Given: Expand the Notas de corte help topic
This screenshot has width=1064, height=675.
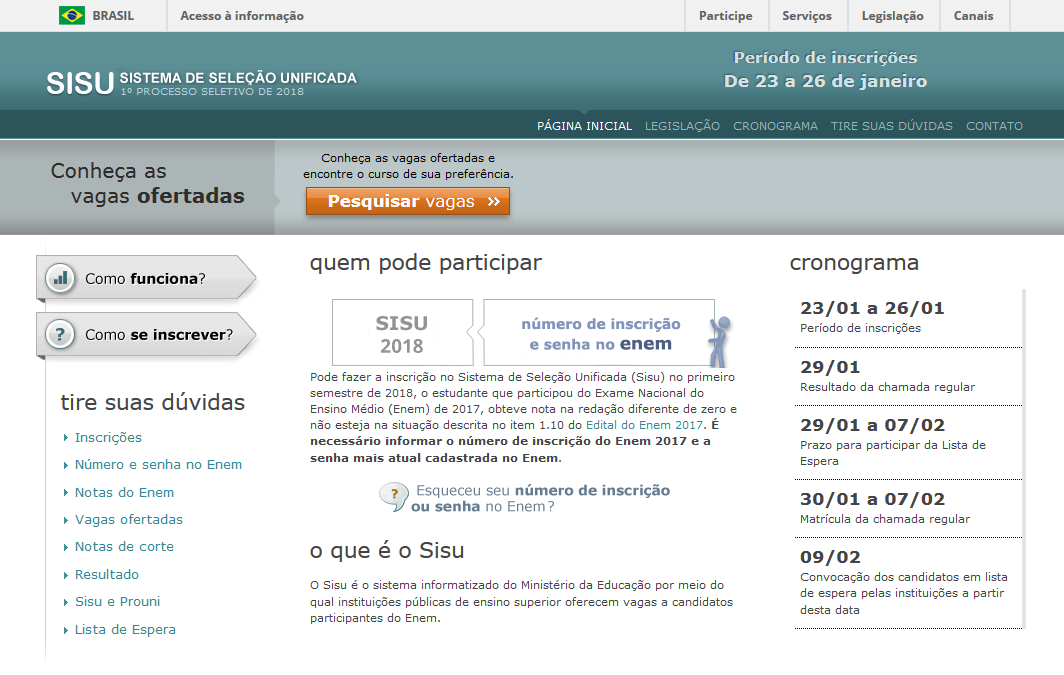Looking at the screenshot, I should tap(124, 547).
